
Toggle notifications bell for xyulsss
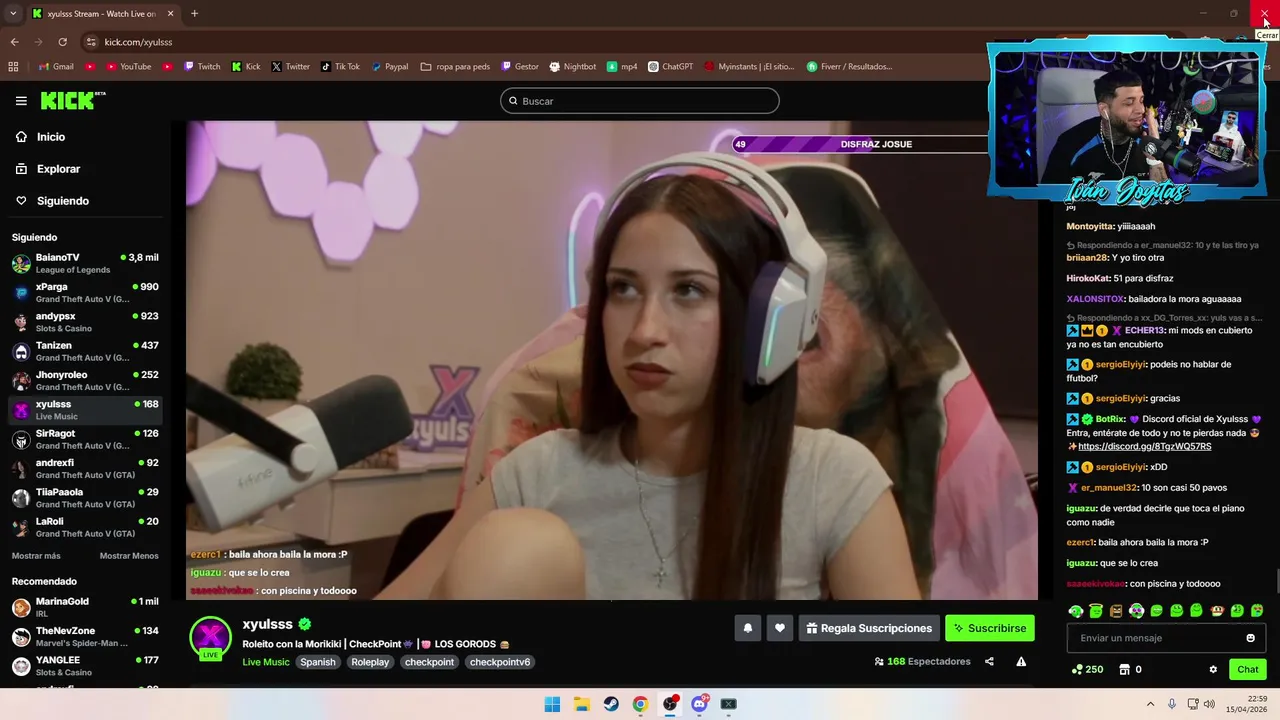pos(747,628)
